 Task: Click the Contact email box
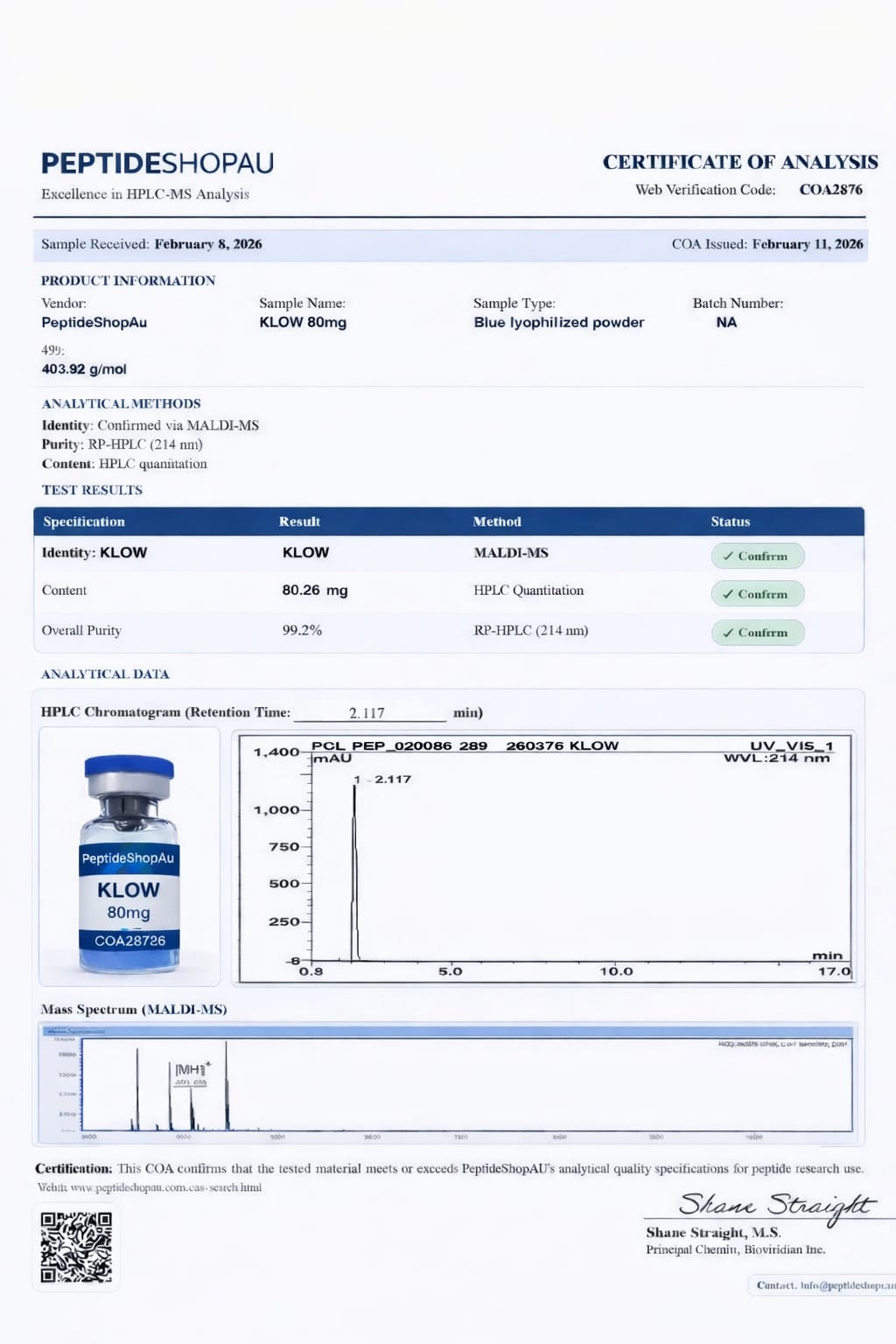[823, 1285]
